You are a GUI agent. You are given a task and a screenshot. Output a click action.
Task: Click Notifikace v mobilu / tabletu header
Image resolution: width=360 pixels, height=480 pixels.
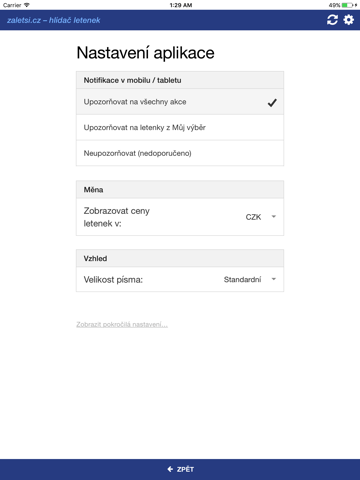pos(180,80)
